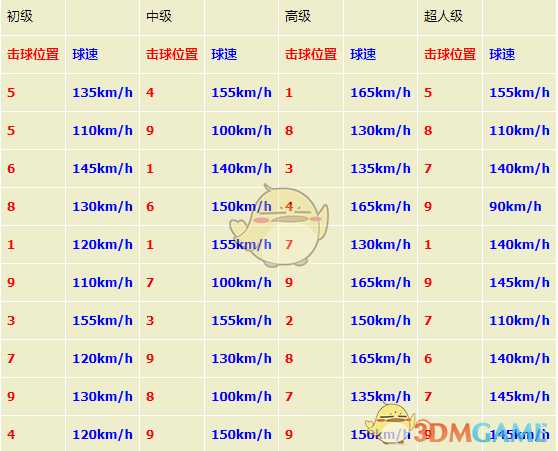Click 中级 100km/h beside position 7
The image size is (558, 451).
[x=241, y=283]
